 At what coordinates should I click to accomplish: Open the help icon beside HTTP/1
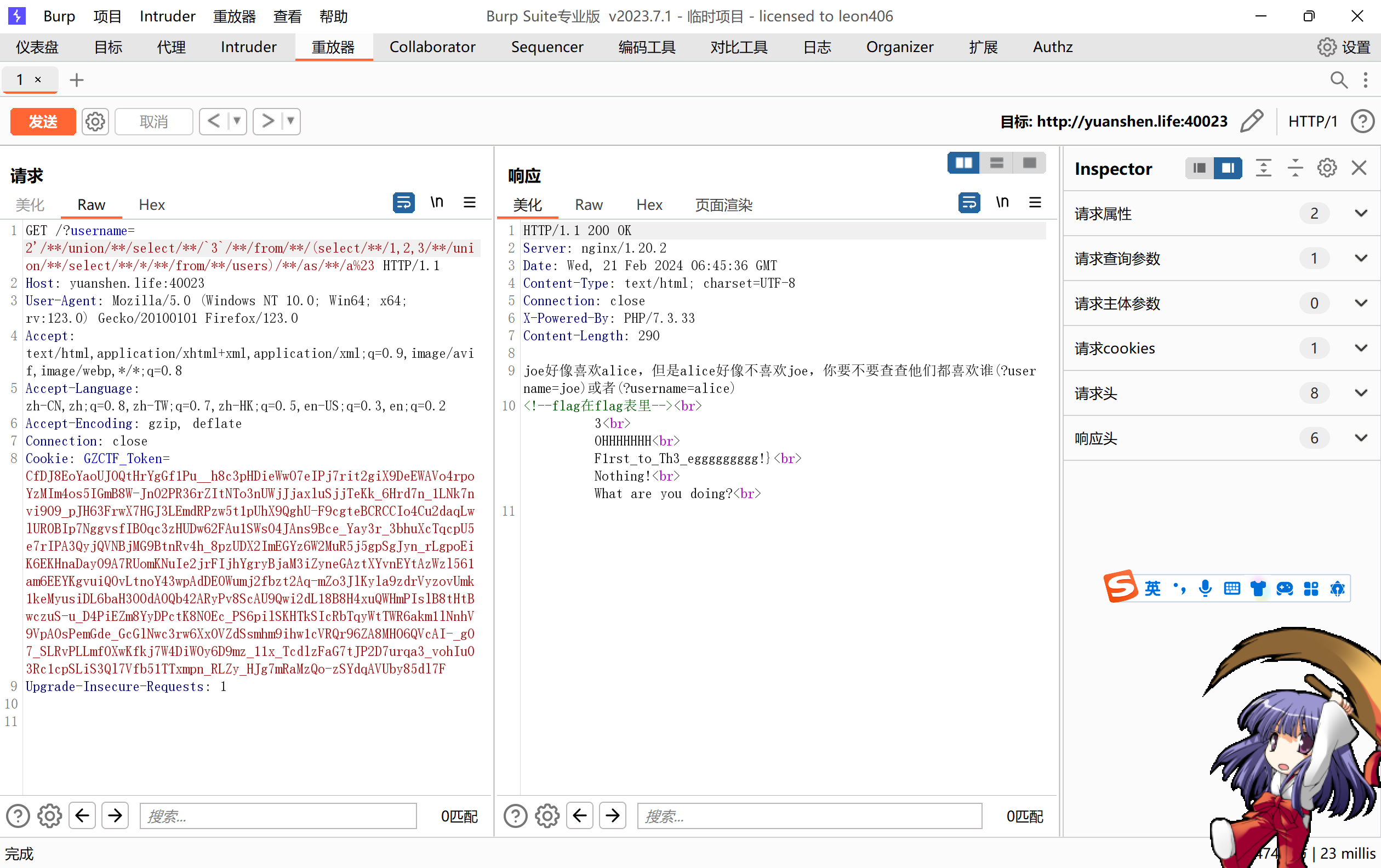[1363, 122]
